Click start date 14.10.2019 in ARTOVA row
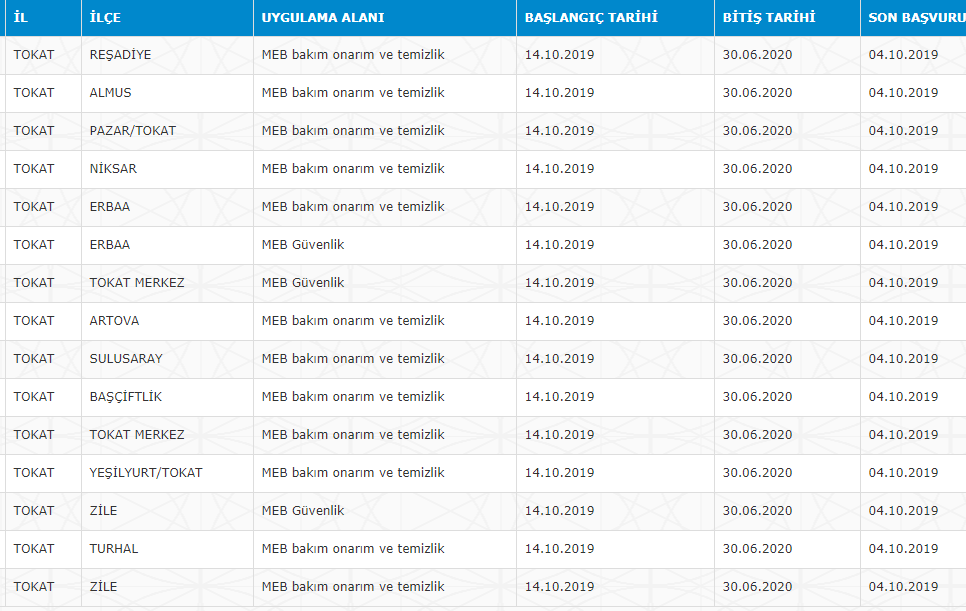This screenshot has height=611, width=966. (x=559, y=321)
